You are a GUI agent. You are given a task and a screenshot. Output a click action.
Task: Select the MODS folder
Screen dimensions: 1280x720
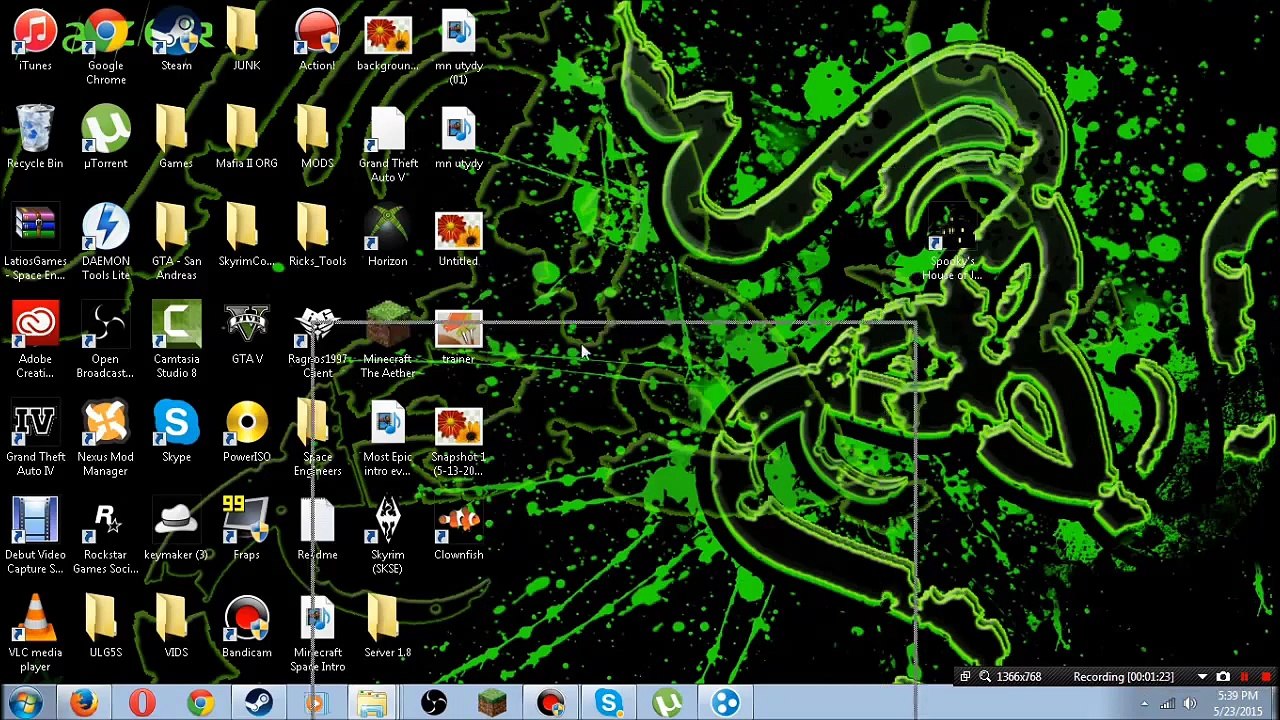coord(317,138)
